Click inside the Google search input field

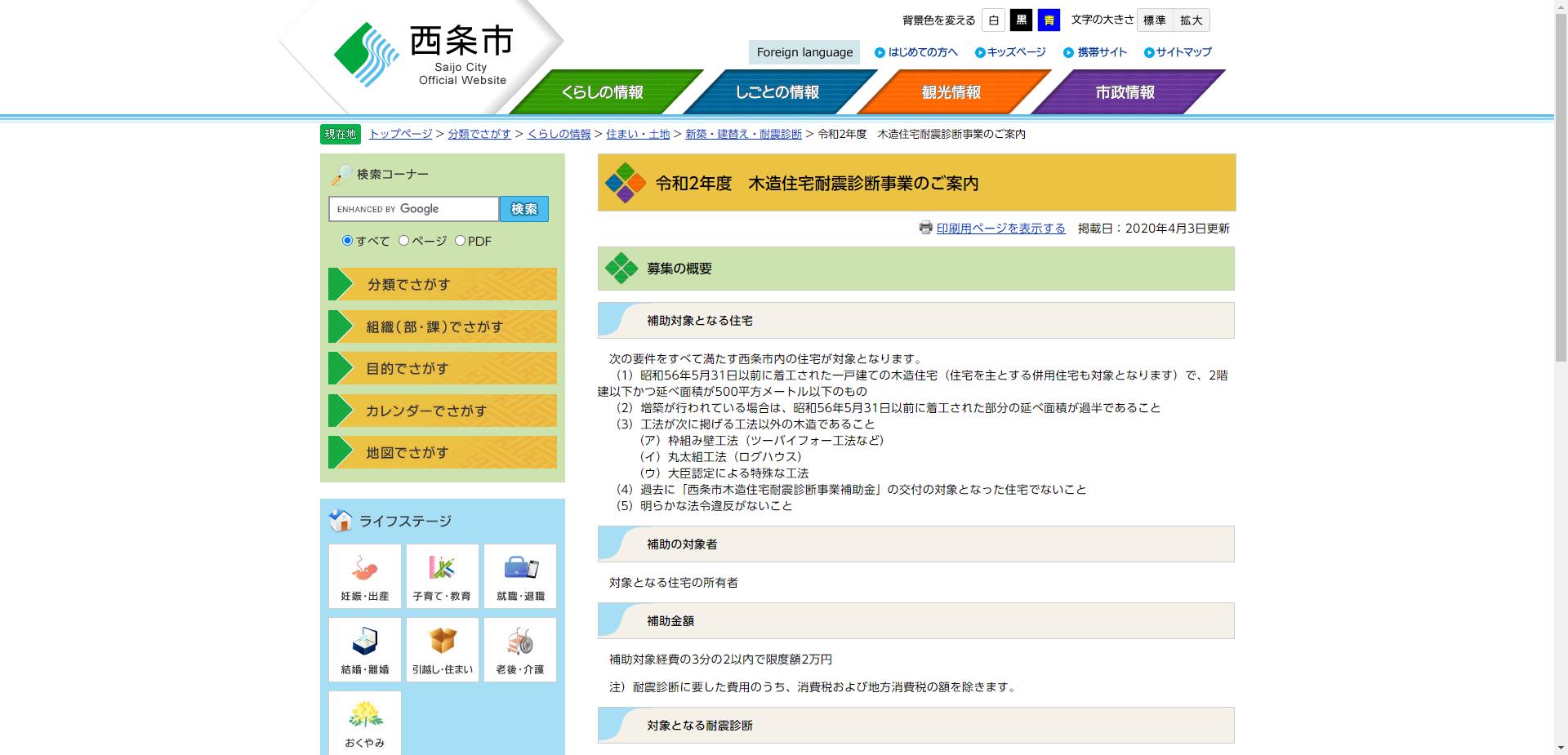pyautogui.click(x=413, y=209)
